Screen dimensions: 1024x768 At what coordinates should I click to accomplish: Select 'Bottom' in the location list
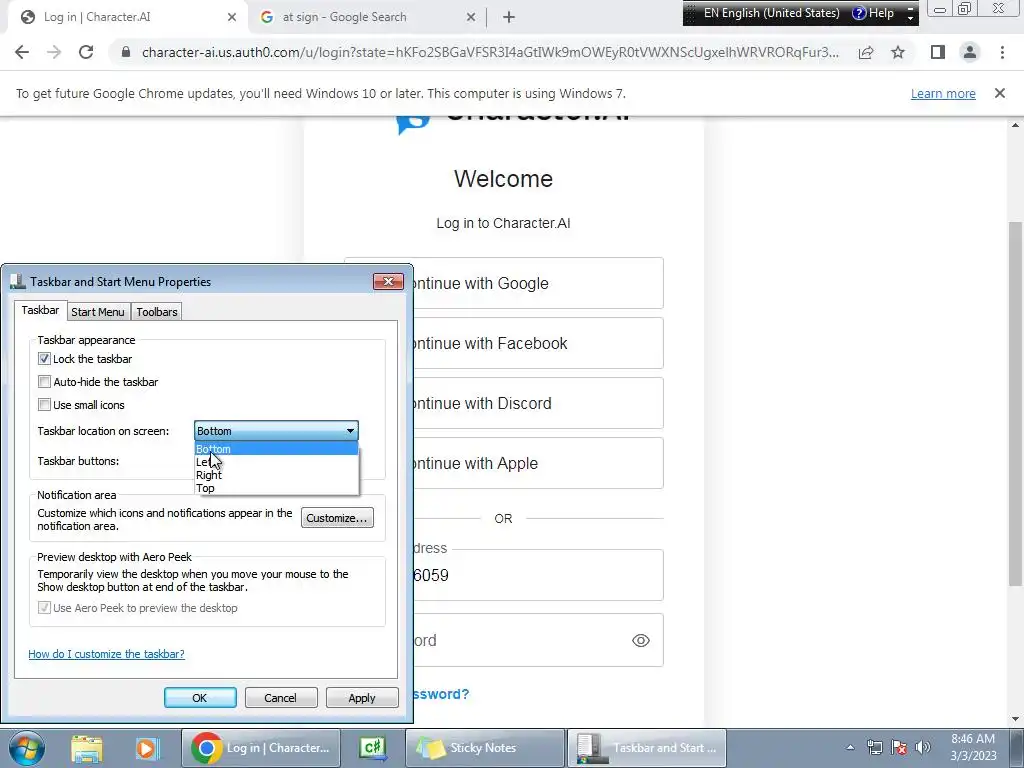coord(277,449)
